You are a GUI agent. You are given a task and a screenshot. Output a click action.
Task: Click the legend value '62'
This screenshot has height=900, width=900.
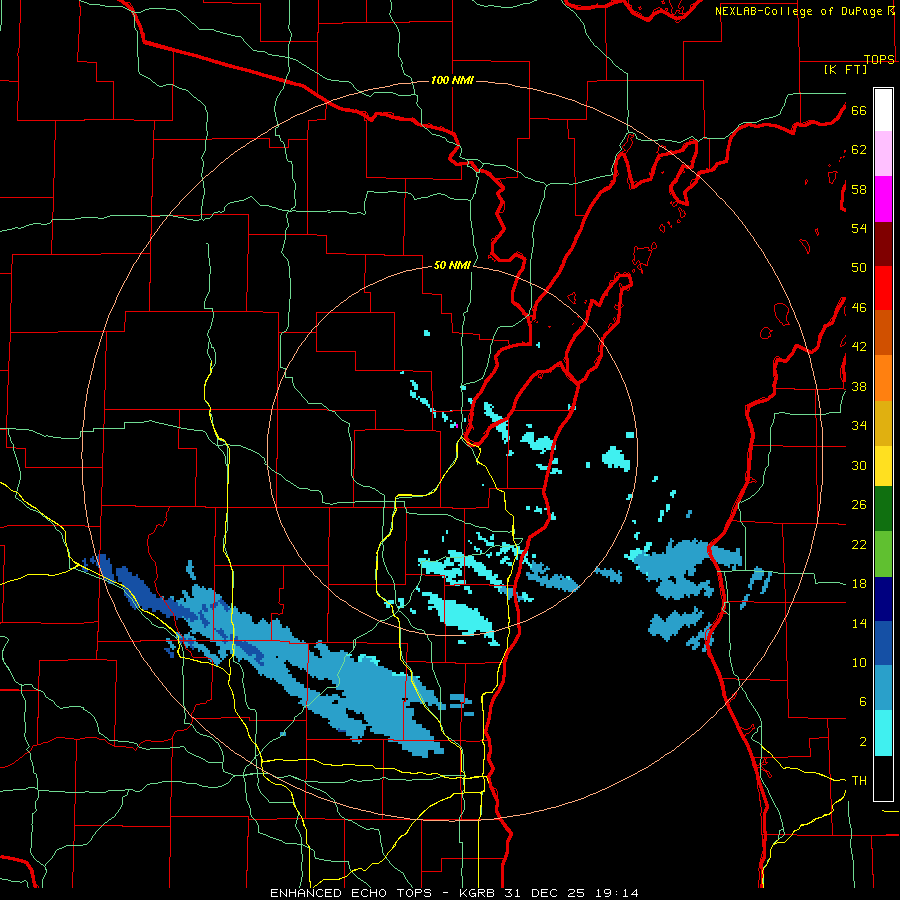pyautogui.click(x=859, y=150)
